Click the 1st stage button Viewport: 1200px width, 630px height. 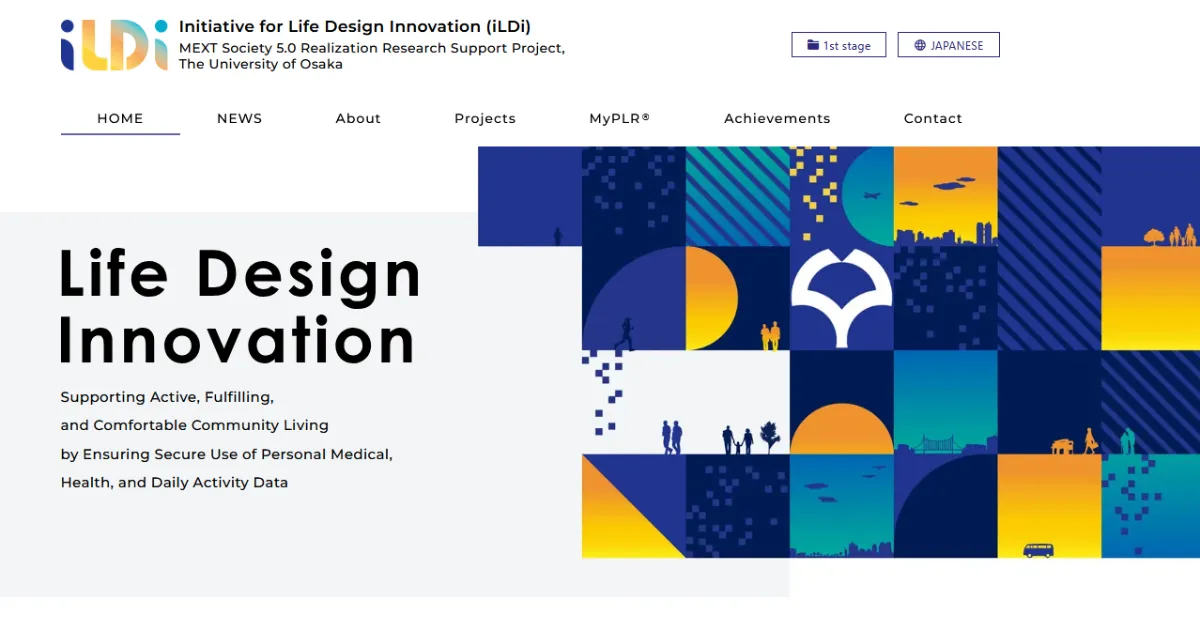pos(839,44)
